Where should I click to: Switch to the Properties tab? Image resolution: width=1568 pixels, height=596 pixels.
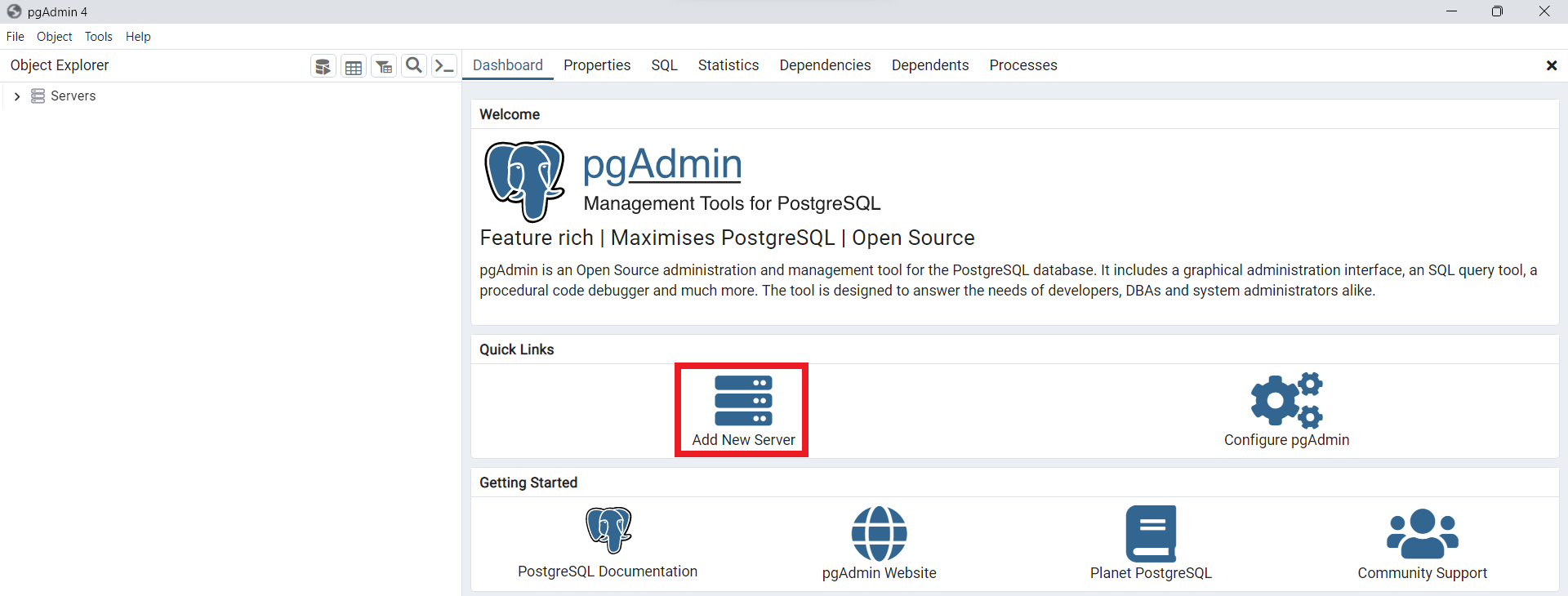597,65
